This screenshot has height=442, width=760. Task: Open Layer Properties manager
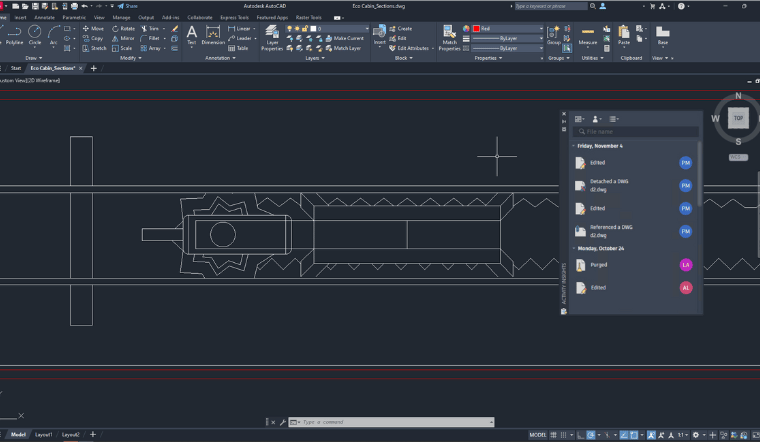point(272,38)
